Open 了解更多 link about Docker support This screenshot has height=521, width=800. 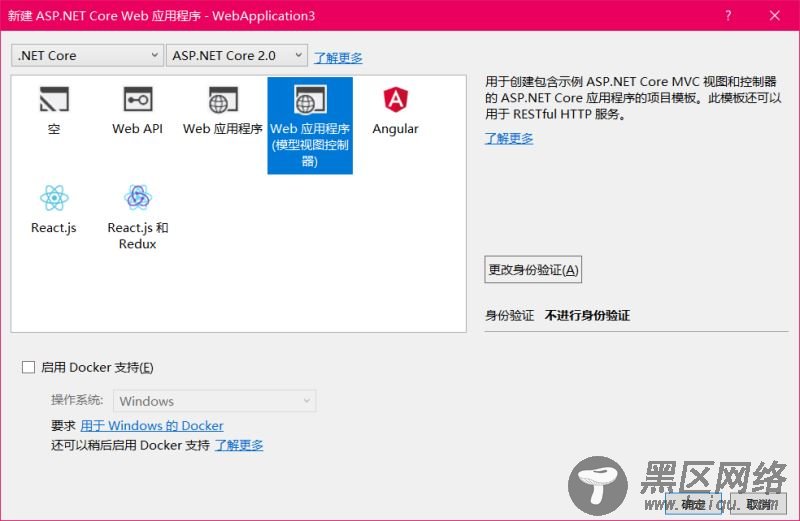pos(239,445)
